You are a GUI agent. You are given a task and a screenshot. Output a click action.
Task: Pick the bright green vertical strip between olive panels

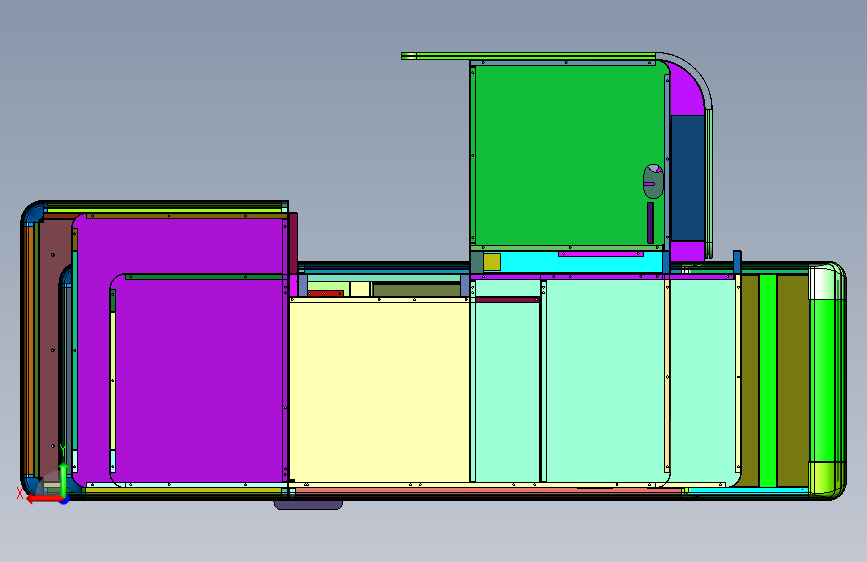point(768,381)
